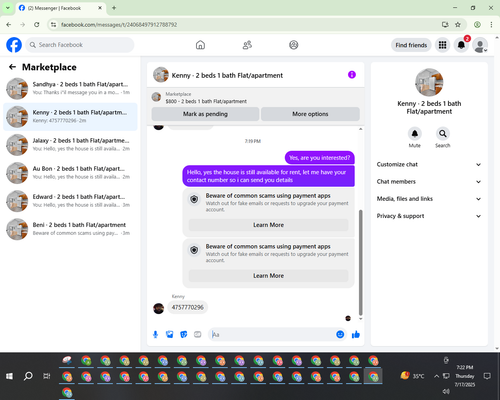
Task: Click Kenny's large profile thumbnail
Action: [x=429, y=82]
